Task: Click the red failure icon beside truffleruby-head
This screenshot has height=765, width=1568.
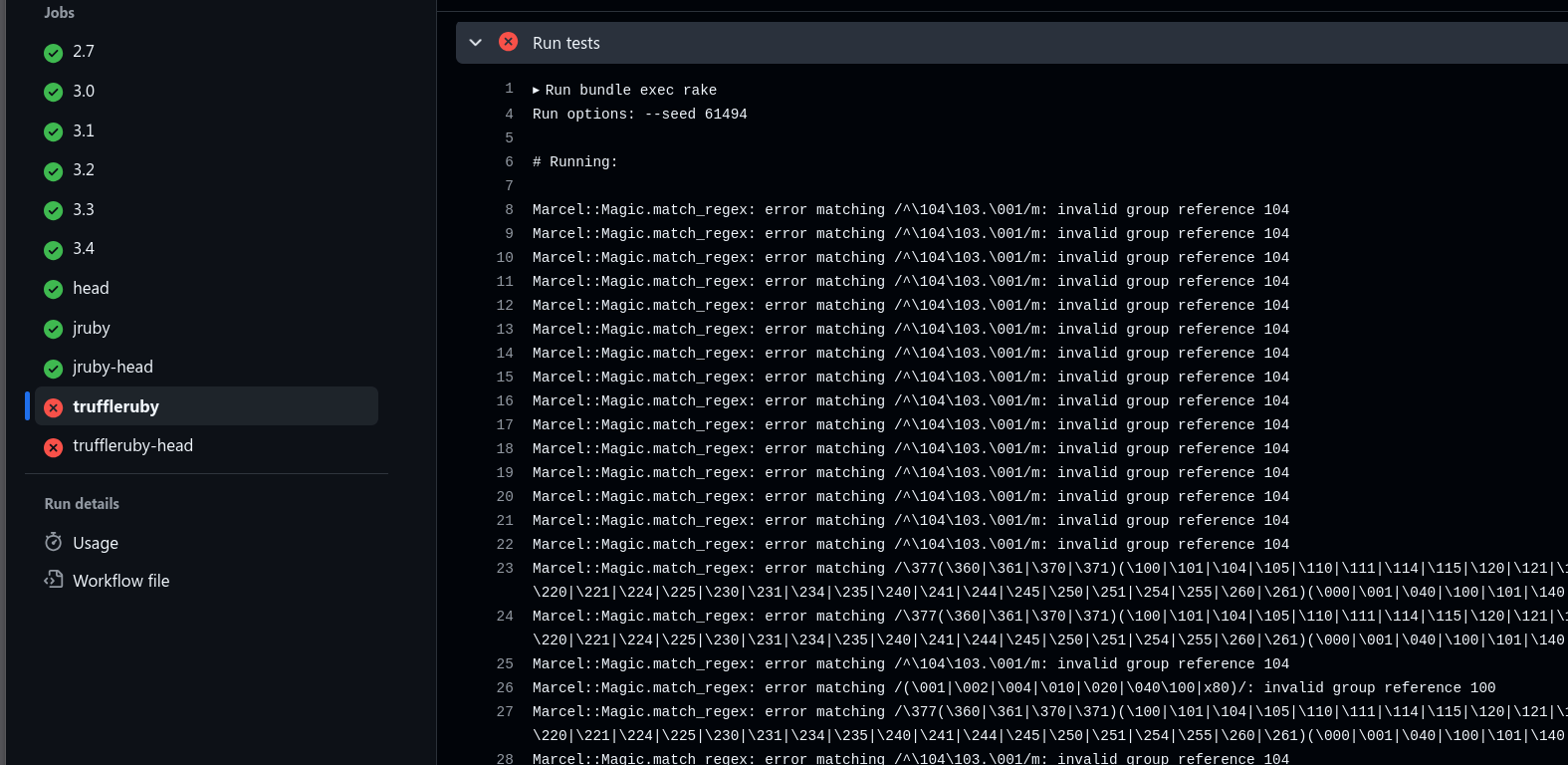Action: pyautogui.click(x=54, y=448)
